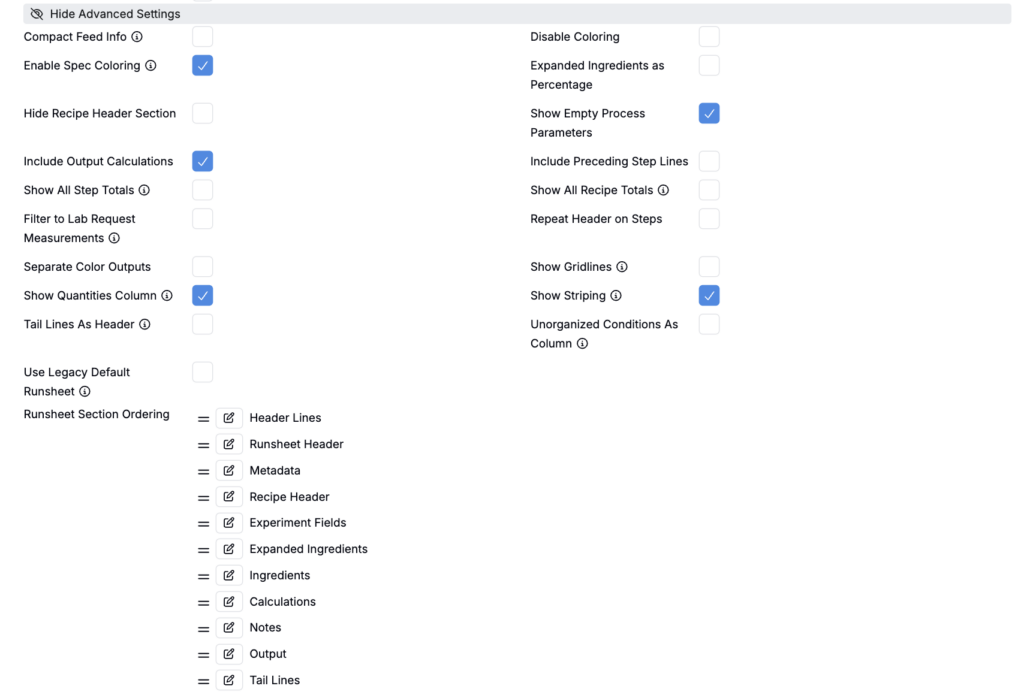Click the edit icon next to Metadata
The image size is (1024, 695).
point(229,470)
